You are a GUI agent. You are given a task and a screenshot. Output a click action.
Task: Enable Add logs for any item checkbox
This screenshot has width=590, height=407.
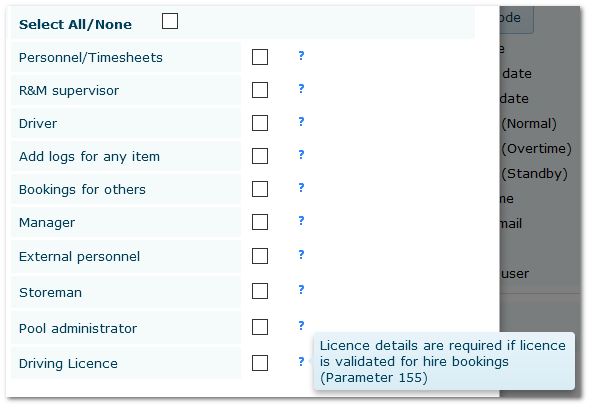pos(260,156)
